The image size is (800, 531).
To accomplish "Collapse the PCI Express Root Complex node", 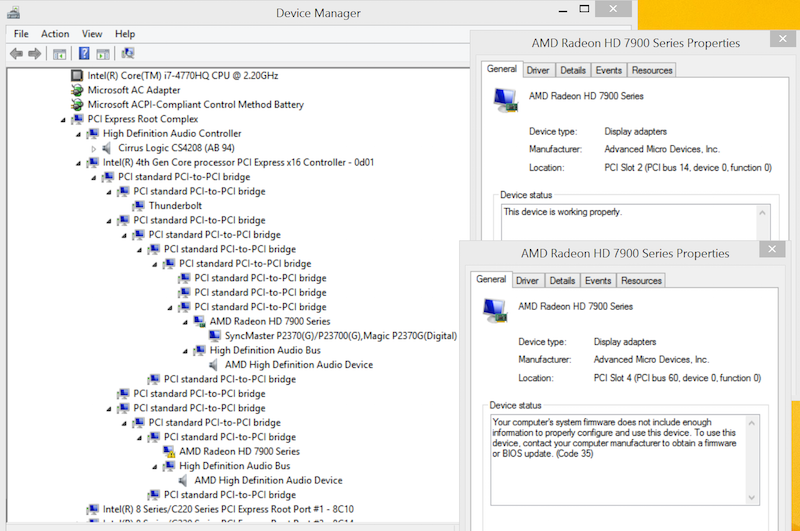I will pyautogui.click(x=63, y=120).
